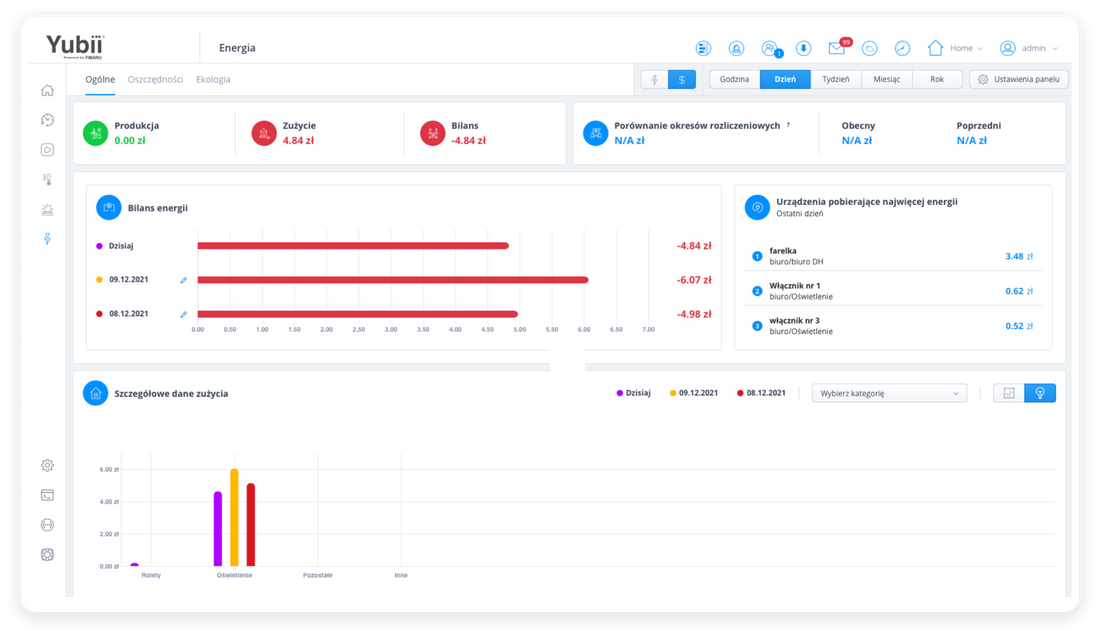Click the weather cloud icon in header
The height and width of the screenshot is (637, 1100).
click(869, 48)
